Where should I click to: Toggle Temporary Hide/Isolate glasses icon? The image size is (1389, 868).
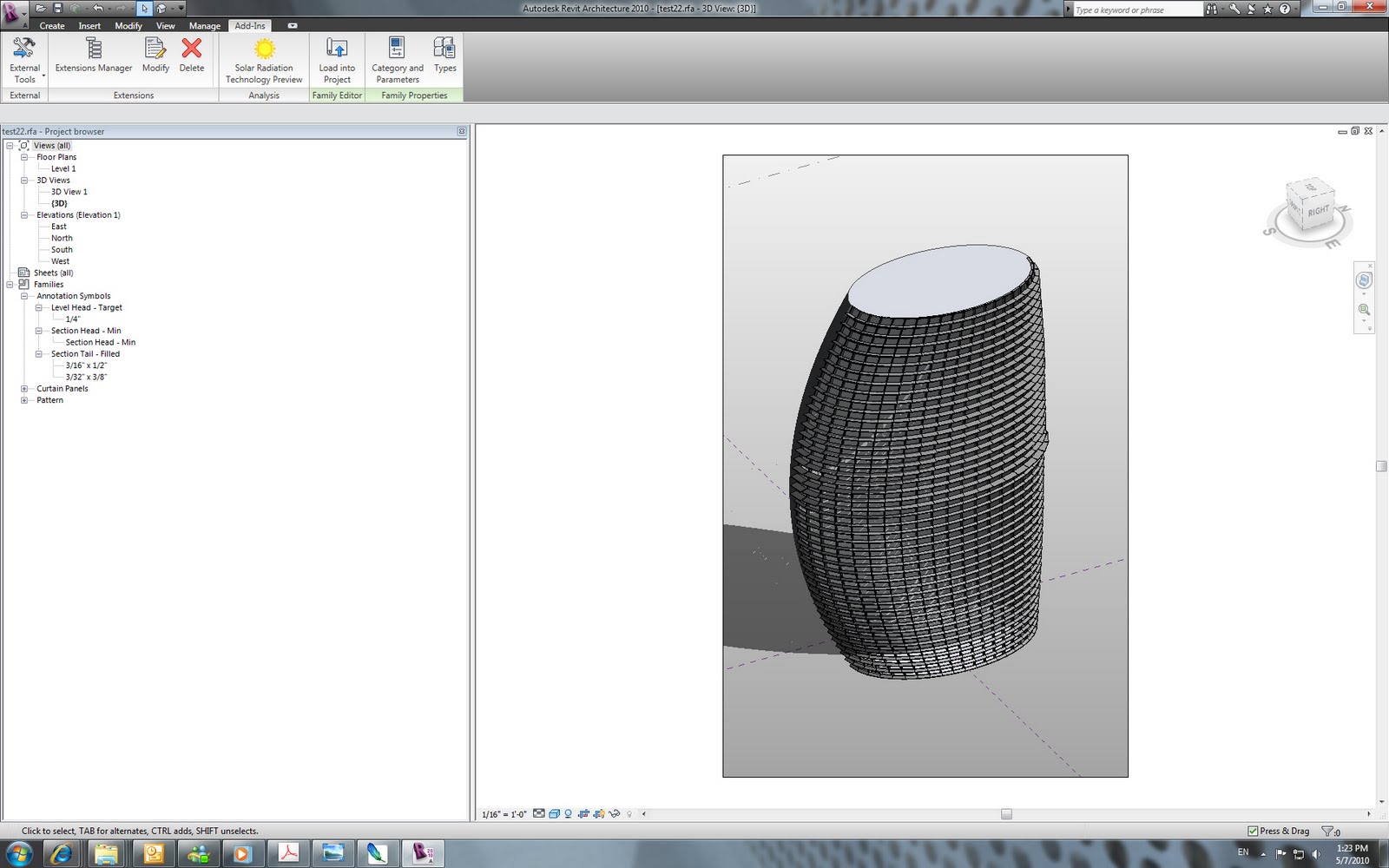614,813
